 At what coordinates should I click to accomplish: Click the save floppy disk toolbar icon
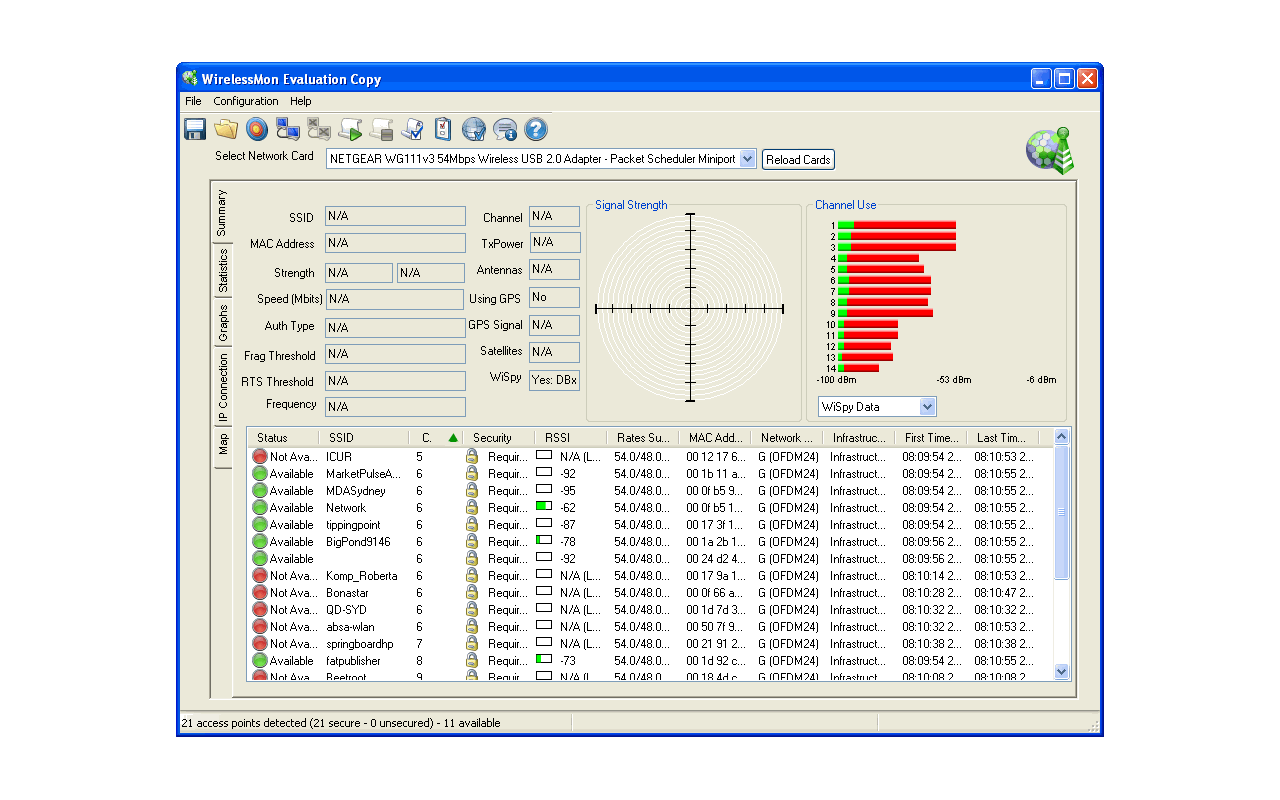click(x=195, y=129)
